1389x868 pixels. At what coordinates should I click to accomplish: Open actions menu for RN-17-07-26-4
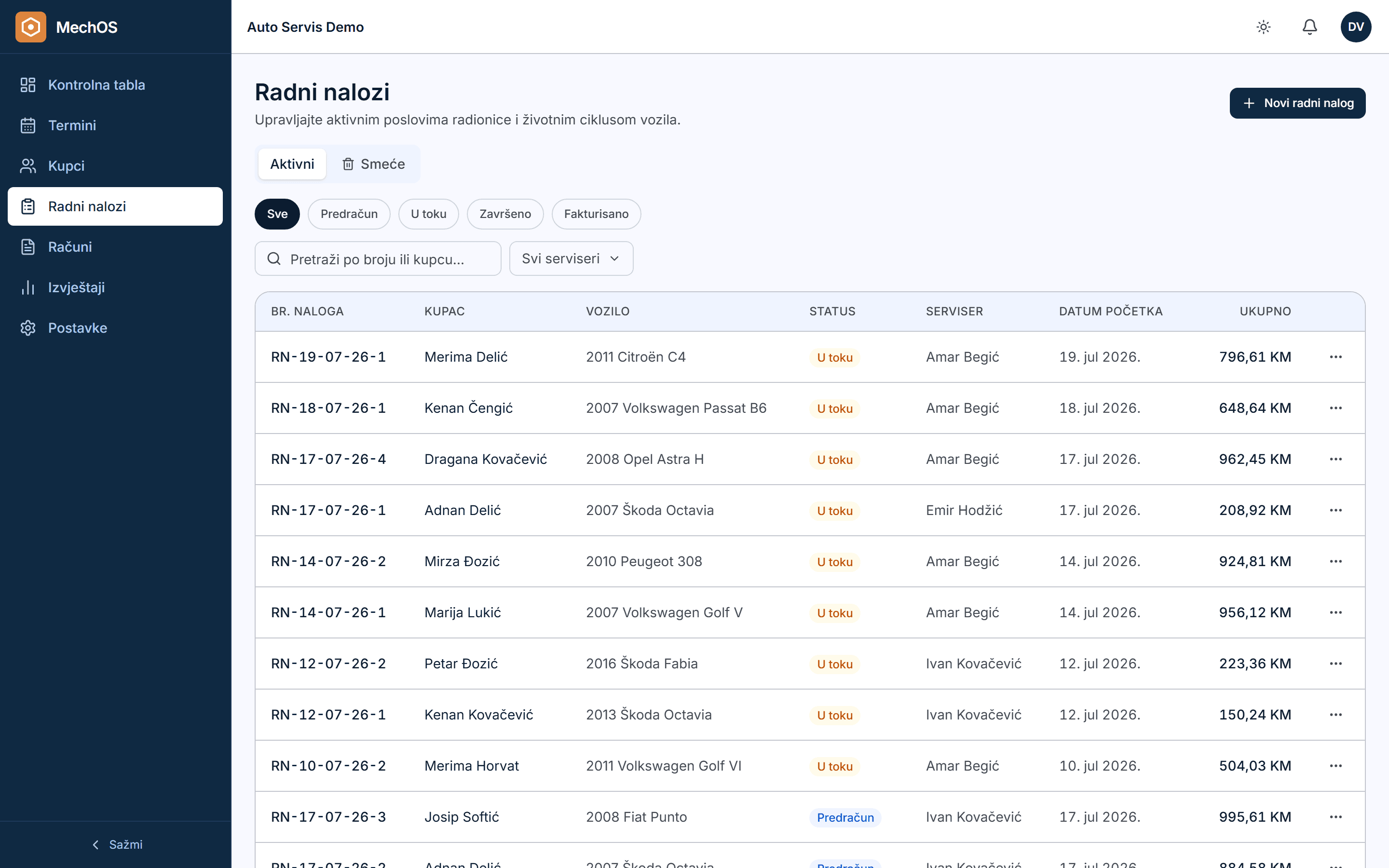[x=1335, y=459]
